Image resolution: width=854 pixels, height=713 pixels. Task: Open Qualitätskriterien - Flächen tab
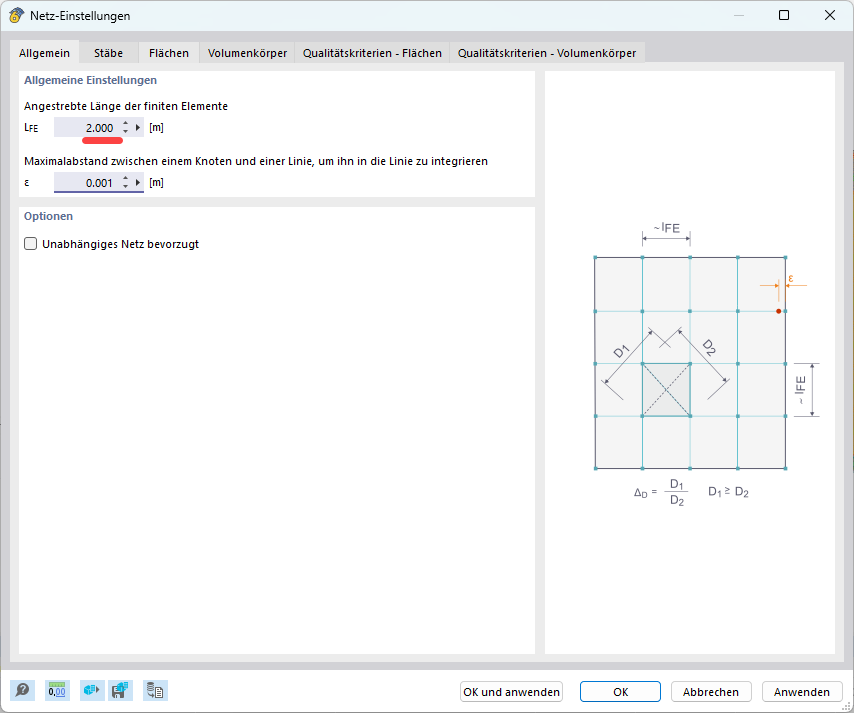(x=372, y=53)
